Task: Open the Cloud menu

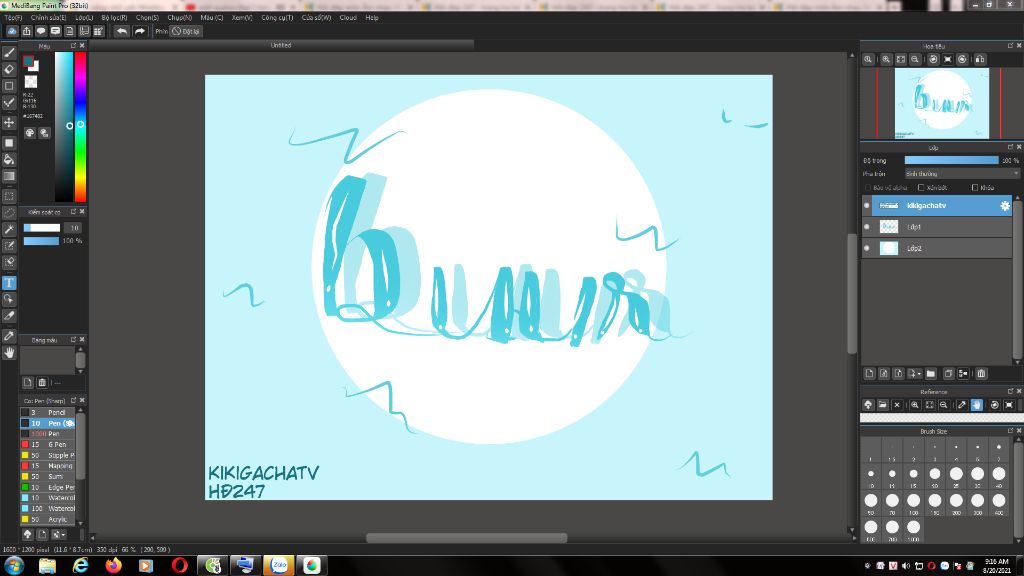Action: pyautogui.click(x=348, y=17)
